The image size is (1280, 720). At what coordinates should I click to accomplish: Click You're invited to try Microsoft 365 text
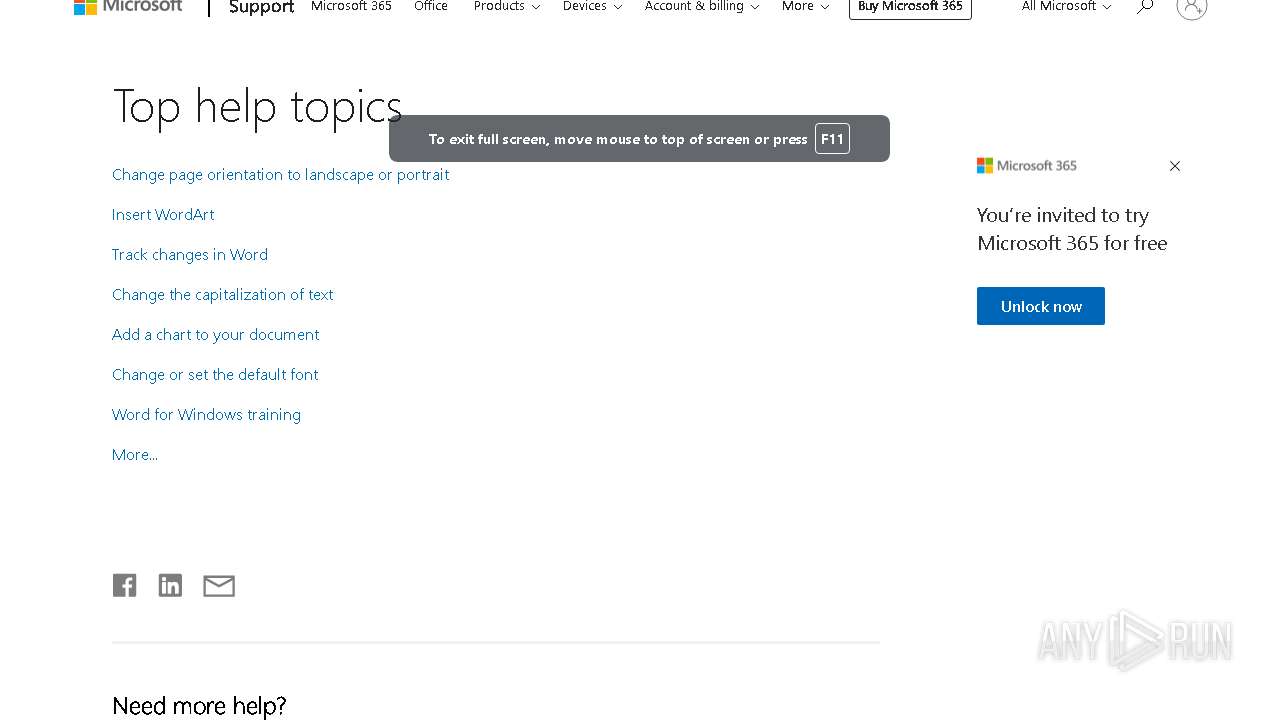click(1072, 229)
